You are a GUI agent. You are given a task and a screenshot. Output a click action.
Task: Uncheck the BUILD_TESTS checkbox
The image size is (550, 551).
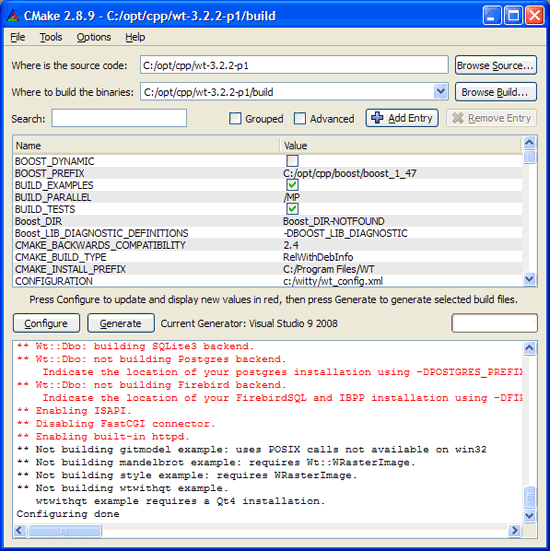click(292, 209)
